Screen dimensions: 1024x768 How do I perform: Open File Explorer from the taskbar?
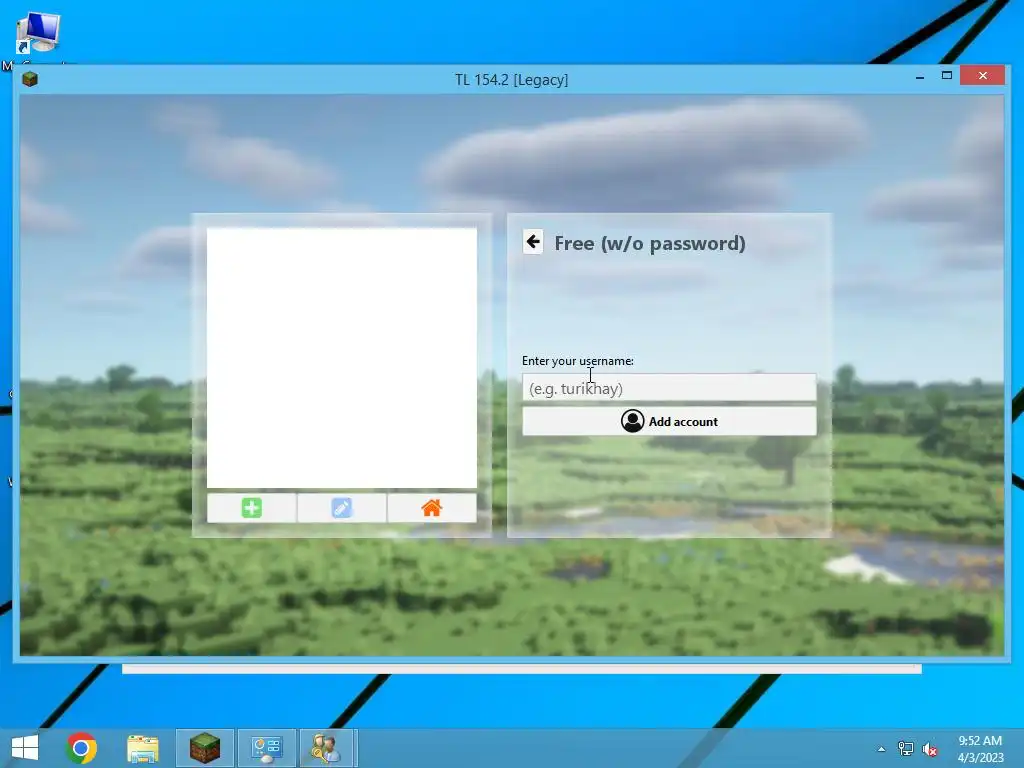pyautogui.click(x=143, y=748)
